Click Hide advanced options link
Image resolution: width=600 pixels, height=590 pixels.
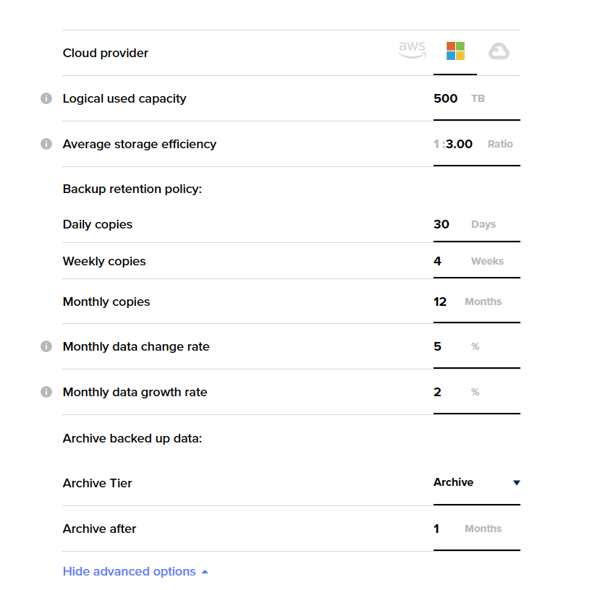pyautogui.click(x=129, y=572)
